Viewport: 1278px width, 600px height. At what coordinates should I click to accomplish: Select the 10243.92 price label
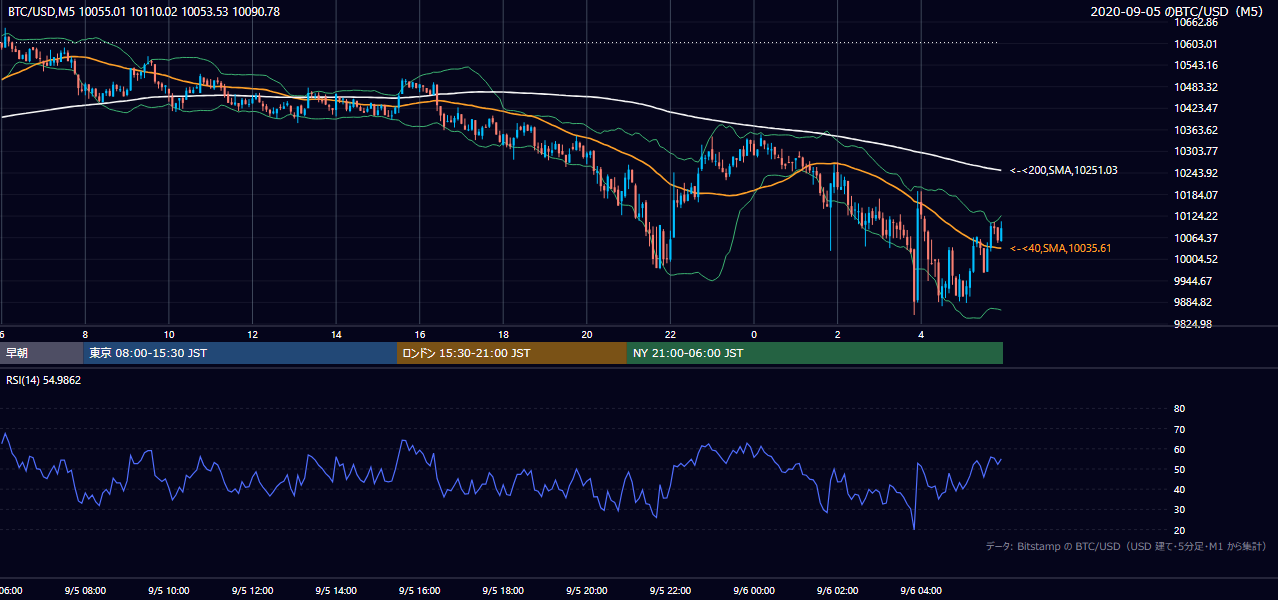click(1197, 173)
